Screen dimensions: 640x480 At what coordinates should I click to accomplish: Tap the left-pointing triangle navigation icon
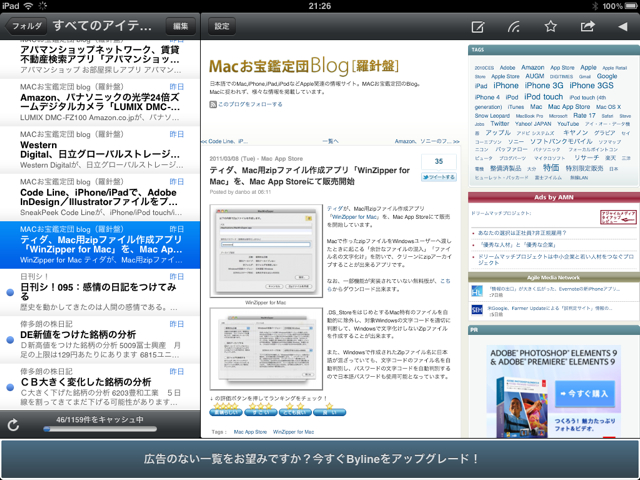point(621,26)
